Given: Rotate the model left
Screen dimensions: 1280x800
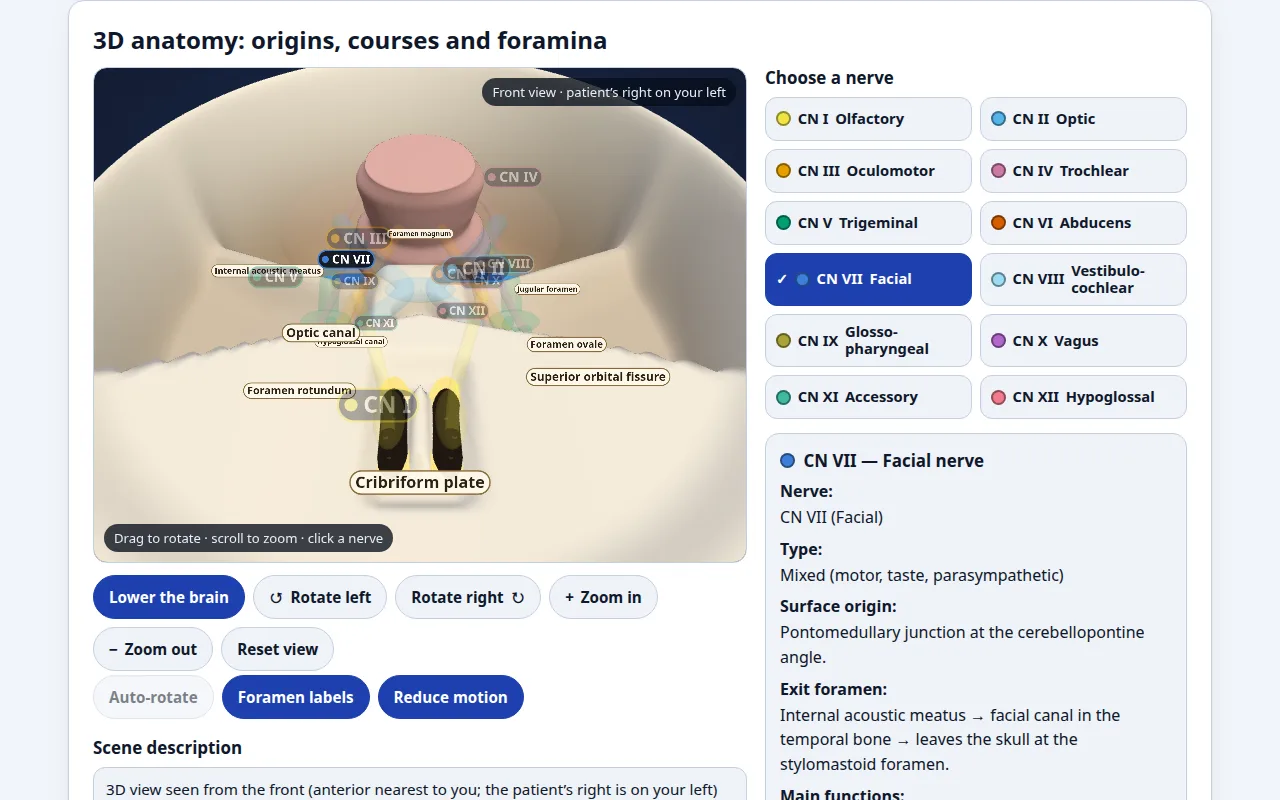Looking at the screenshot, I should coord(320,597).
